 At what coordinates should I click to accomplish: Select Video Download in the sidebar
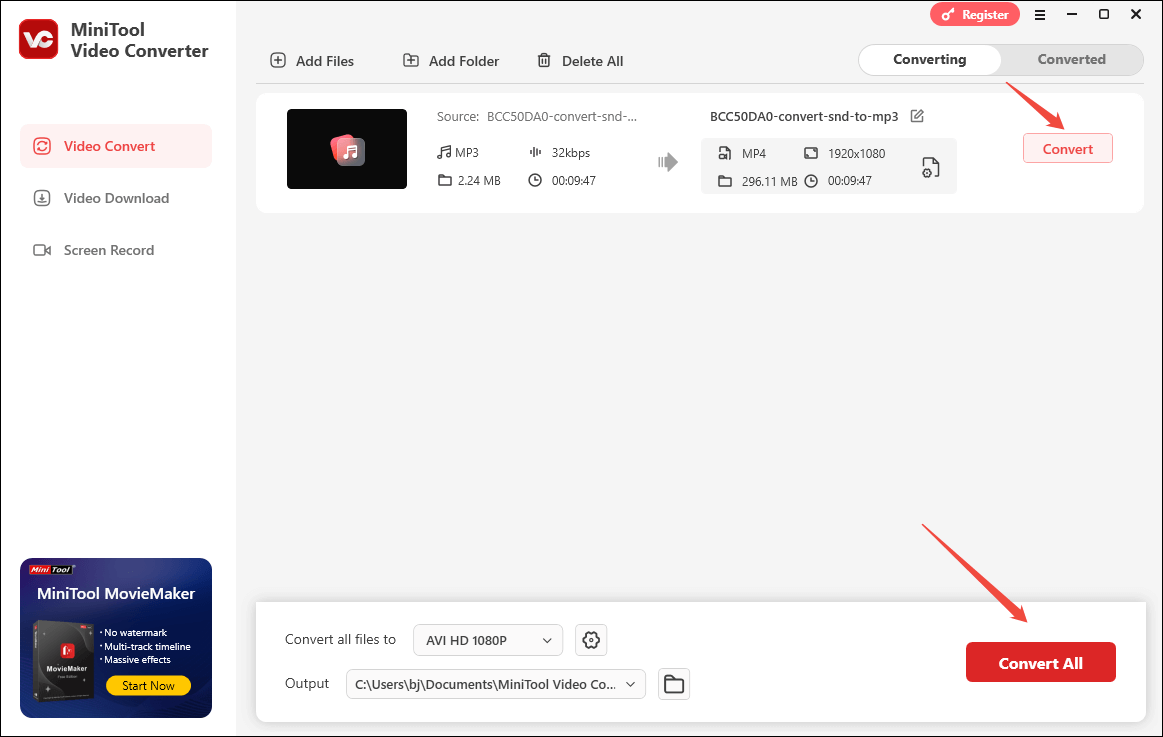point(116,198)
